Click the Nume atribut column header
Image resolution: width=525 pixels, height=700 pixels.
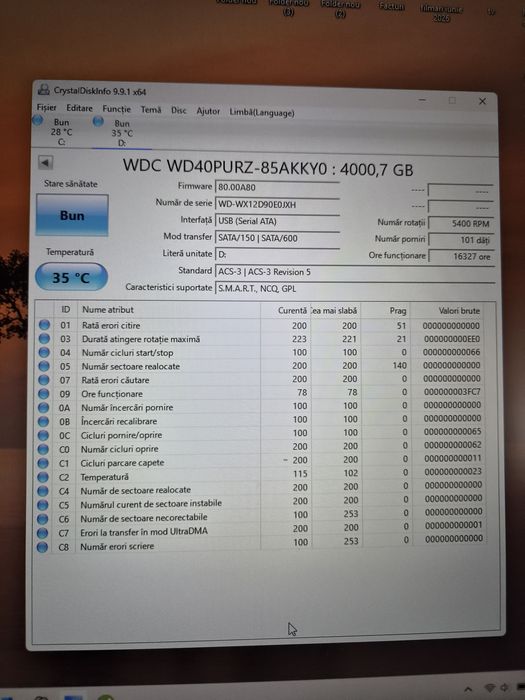coord(168,310)
